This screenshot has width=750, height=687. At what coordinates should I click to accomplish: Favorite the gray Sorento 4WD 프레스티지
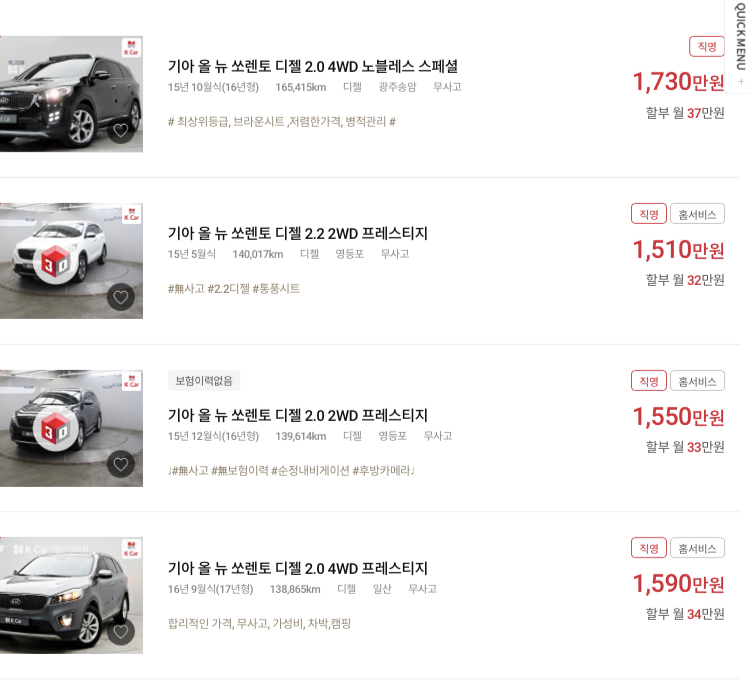pos(121,631)
